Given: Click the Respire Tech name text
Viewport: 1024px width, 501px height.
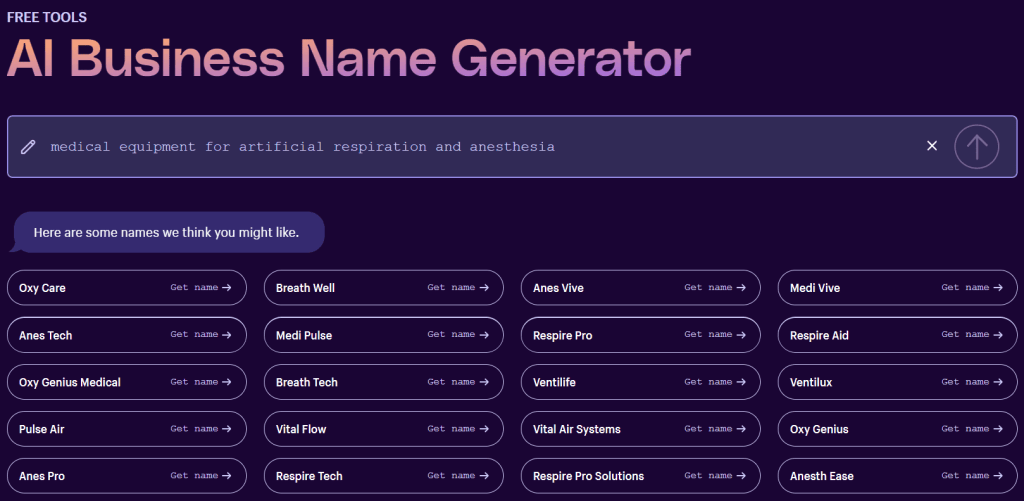Looking at the screenshot, I should coord(309,476).
